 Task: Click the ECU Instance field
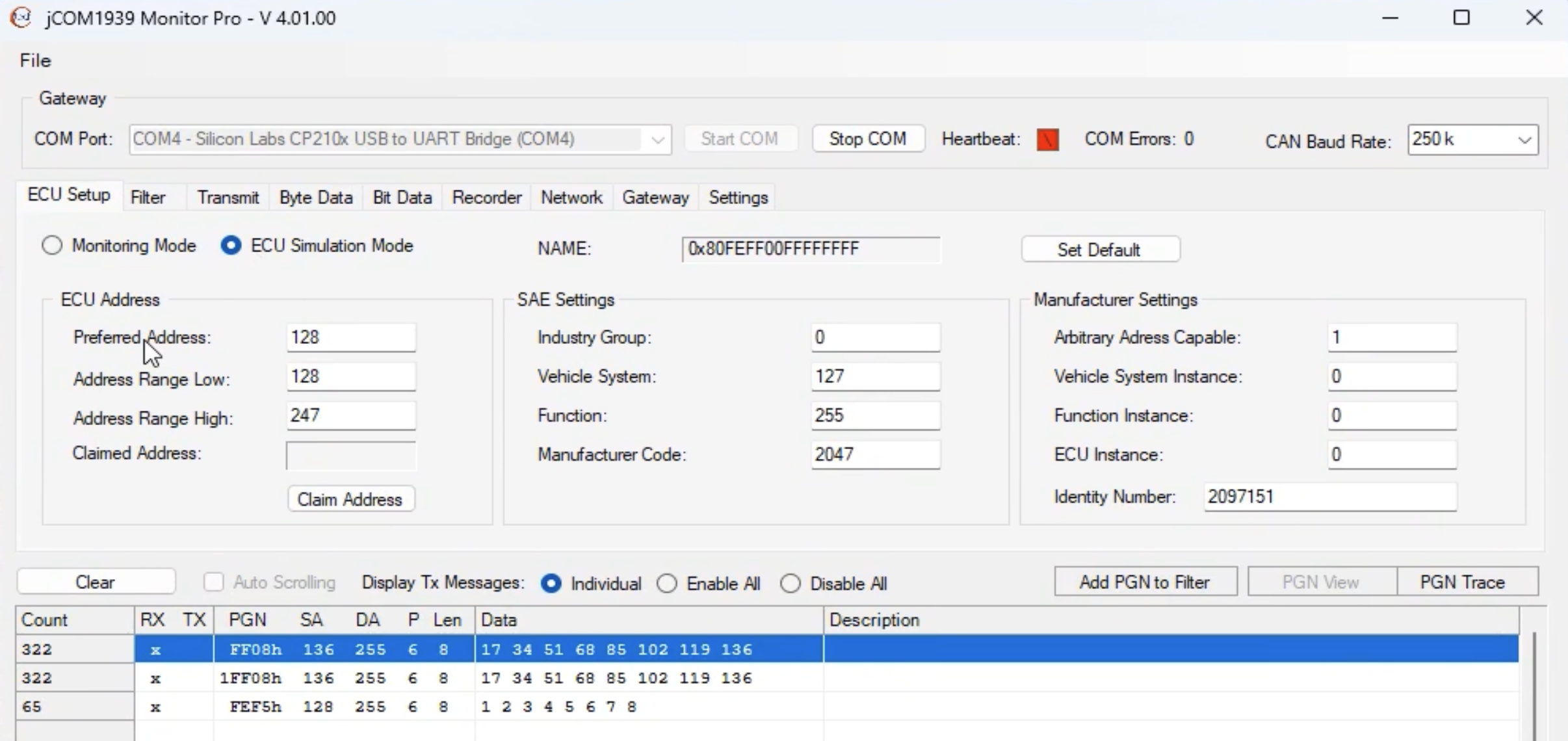1392,454
